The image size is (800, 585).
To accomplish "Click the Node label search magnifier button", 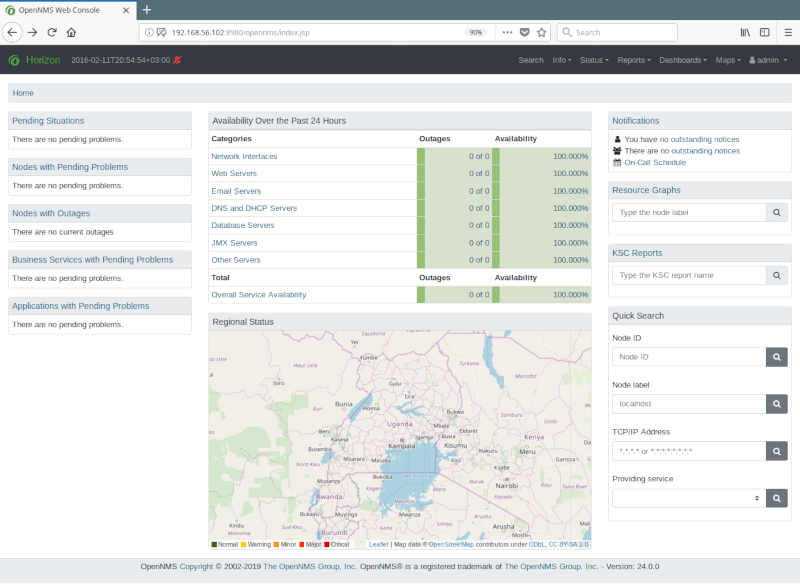I will point(777,404).
